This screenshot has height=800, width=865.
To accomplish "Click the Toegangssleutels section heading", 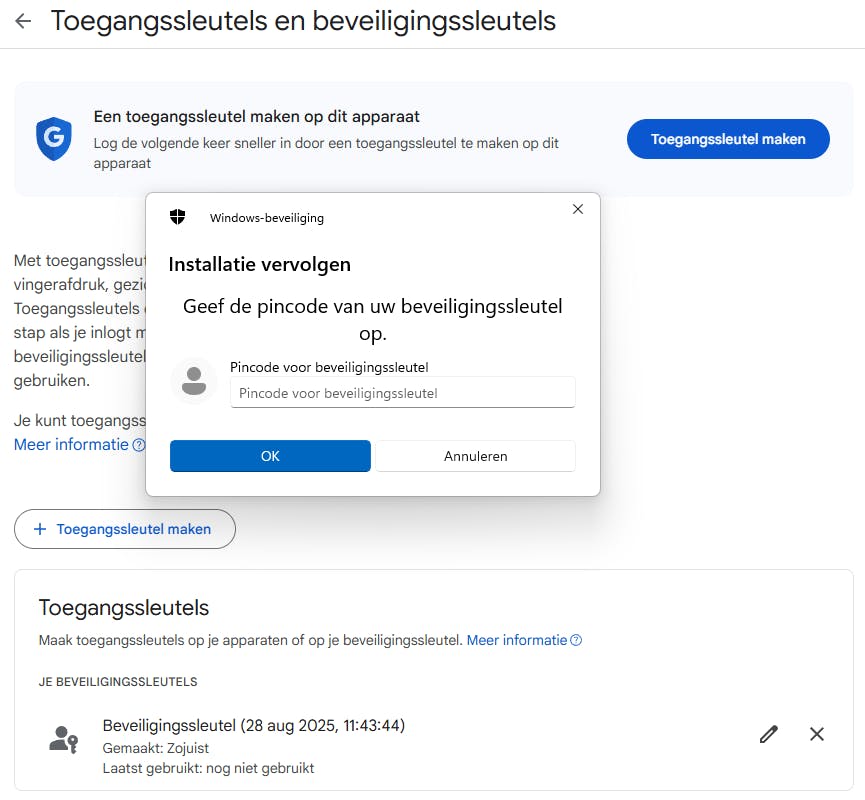I will pyautogui.click(x=124, y=607).
